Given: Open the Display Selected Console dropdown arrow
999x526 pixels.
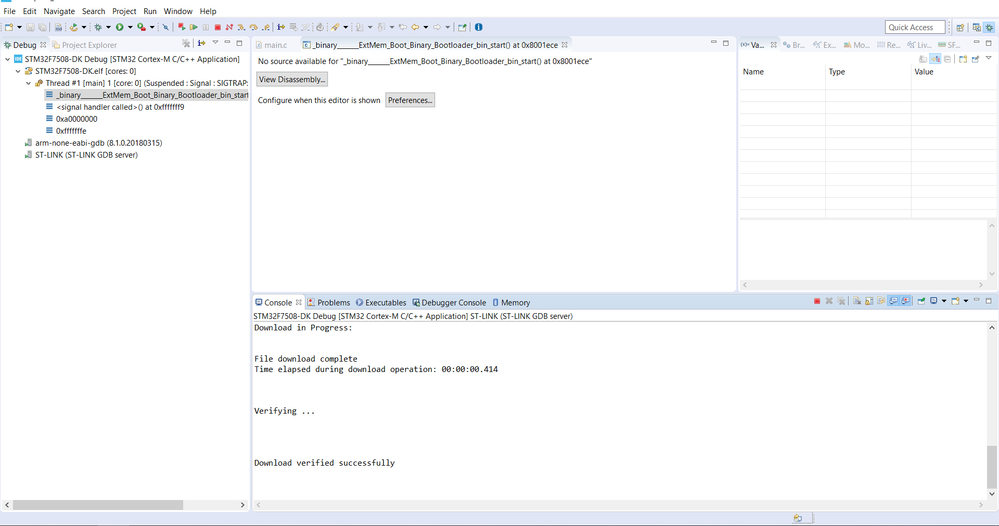Looking at the screenshot, I should point(944,301).
